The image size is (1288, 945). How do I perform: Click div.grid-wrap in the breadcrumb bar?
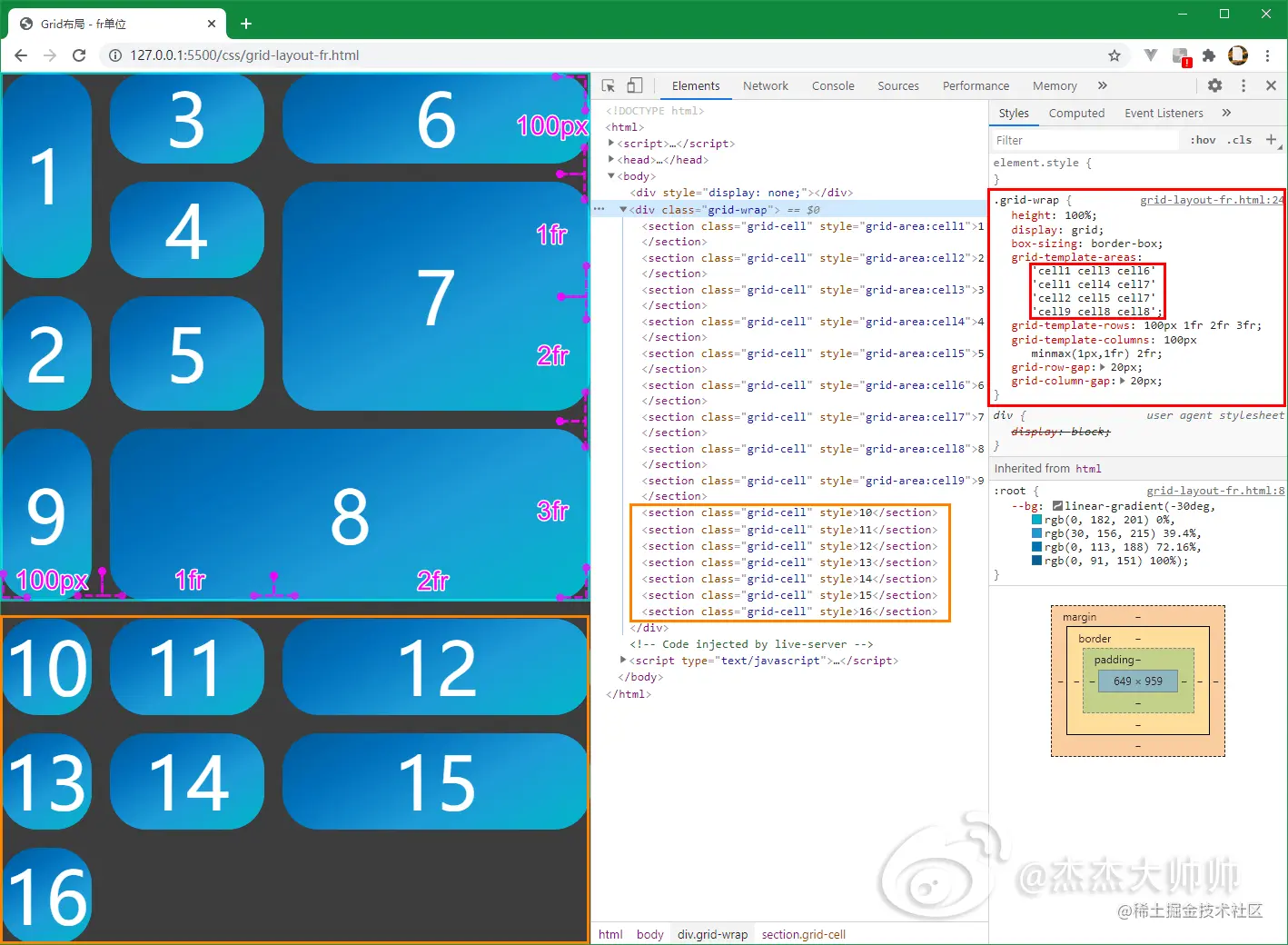tap(713, 934)
